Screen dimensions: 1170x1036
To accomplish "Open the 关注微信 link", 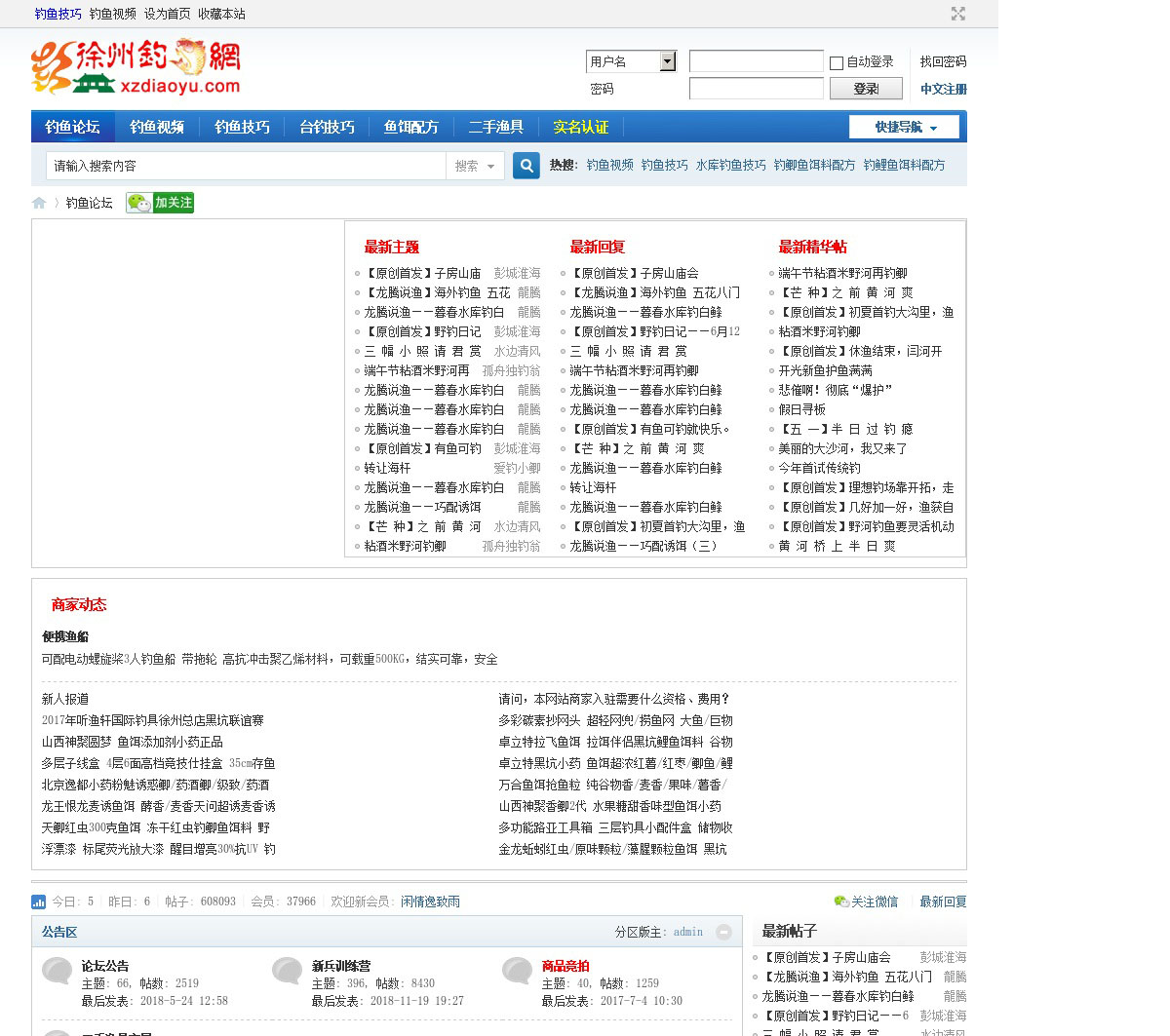I will 867,902.
